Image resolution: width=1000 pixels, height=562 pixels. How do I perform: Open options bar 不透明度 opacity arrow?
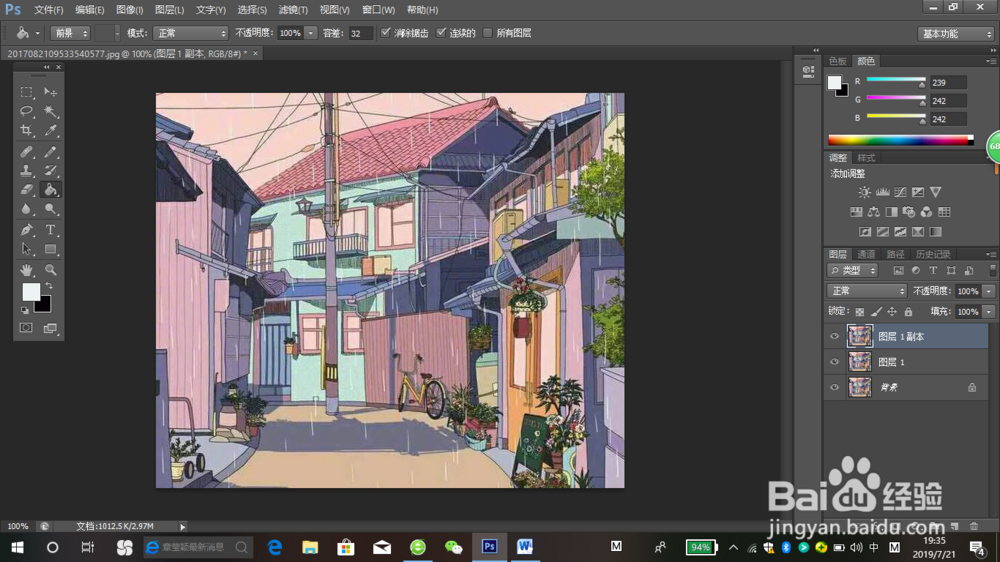coord(311,33)
